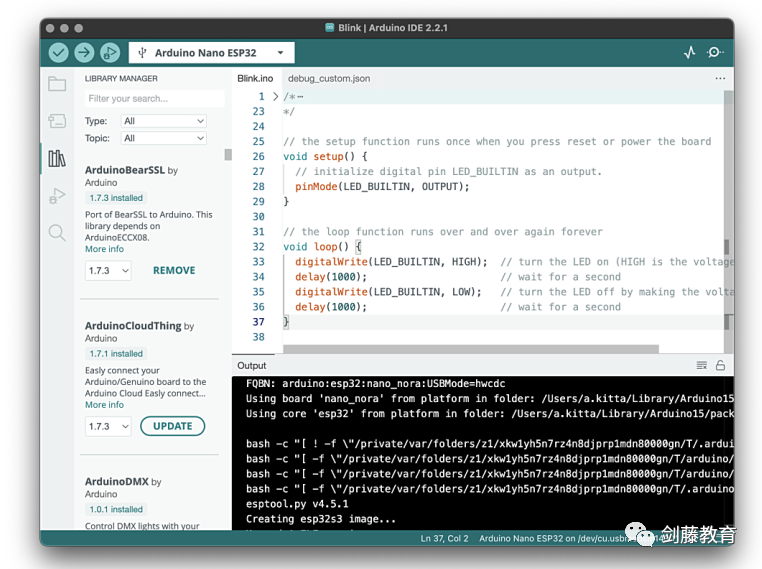
Task: Open the Boards Manager sidebar icon
Action: coord(57,121)
